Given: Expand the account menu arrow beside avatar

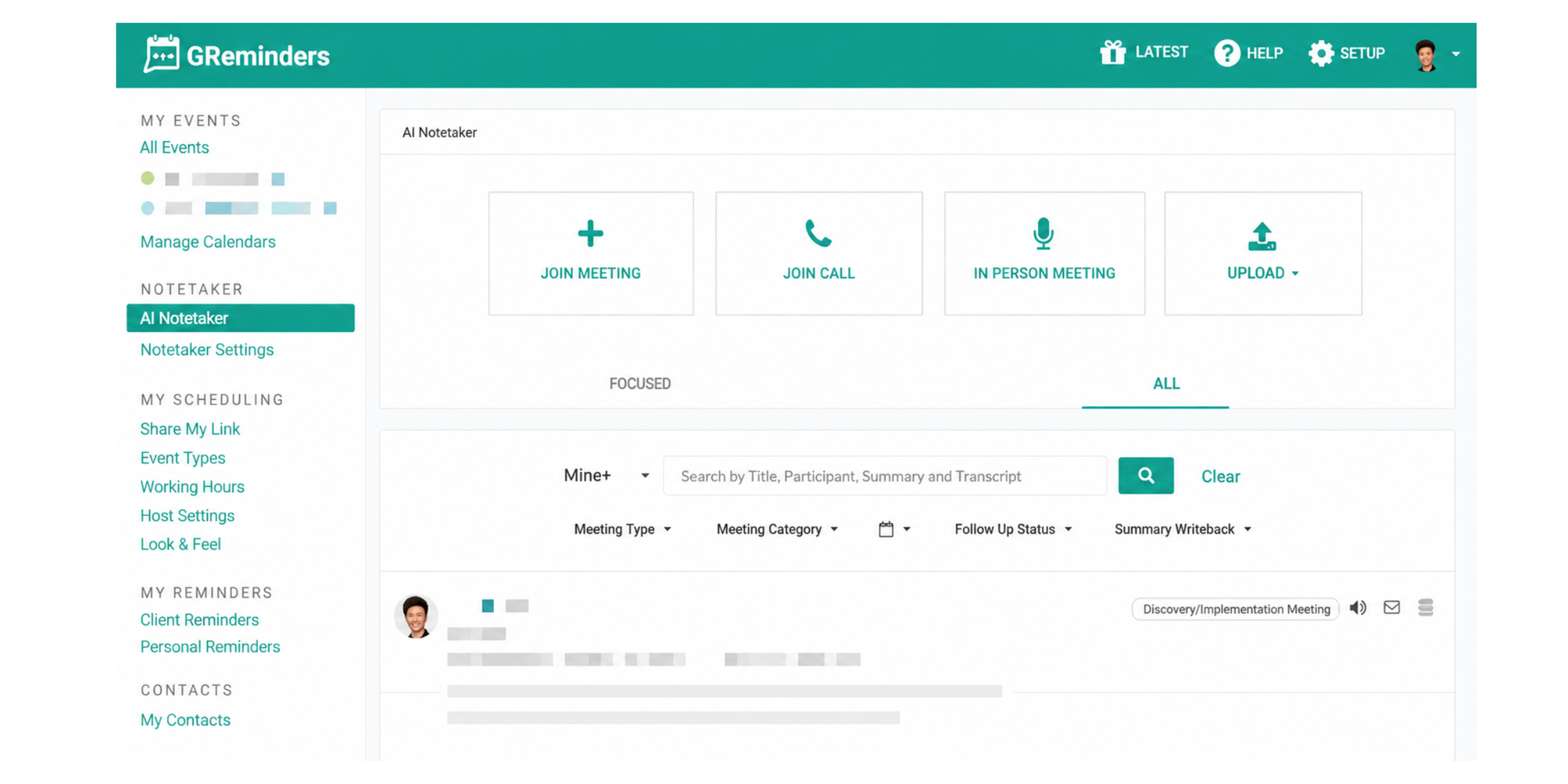Looking at the screenshot, I should [1456, 54].
